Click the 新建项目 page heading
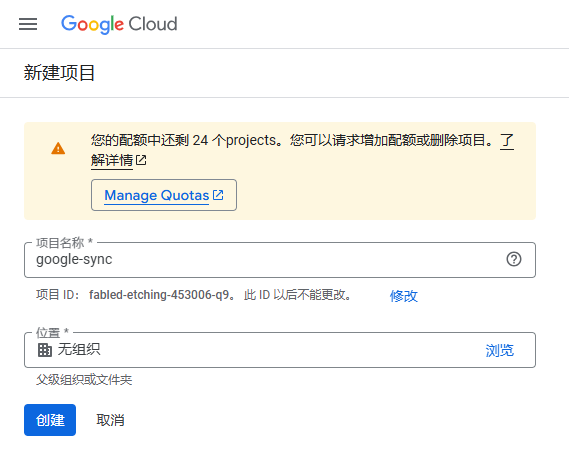The width and height of the screenshot is (569, 452). coord(59,73)
